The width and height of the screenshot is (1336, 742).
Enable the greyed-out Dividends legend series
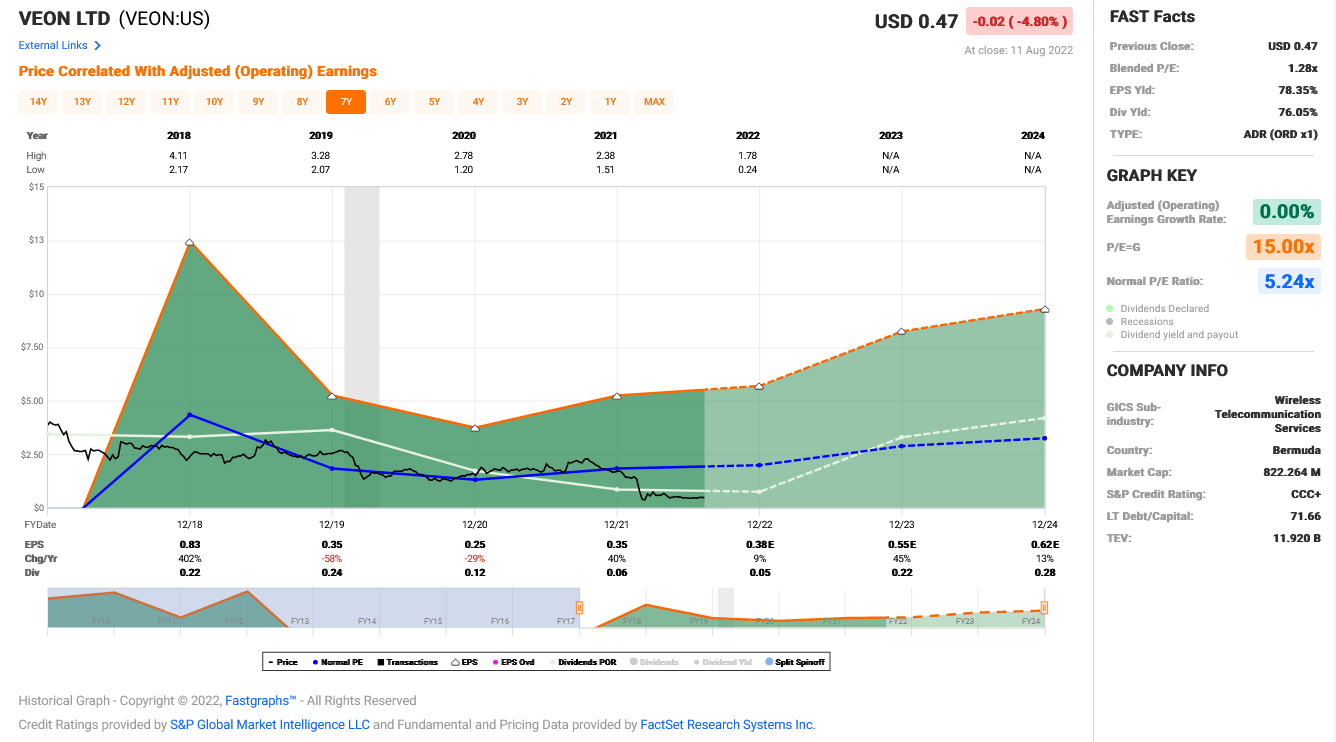click(654, 662)
